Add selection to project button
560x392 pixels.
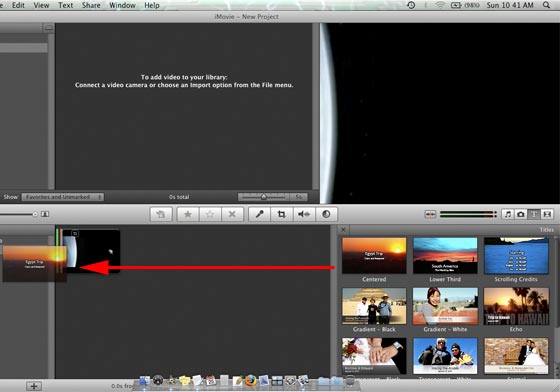click(161, 214)
